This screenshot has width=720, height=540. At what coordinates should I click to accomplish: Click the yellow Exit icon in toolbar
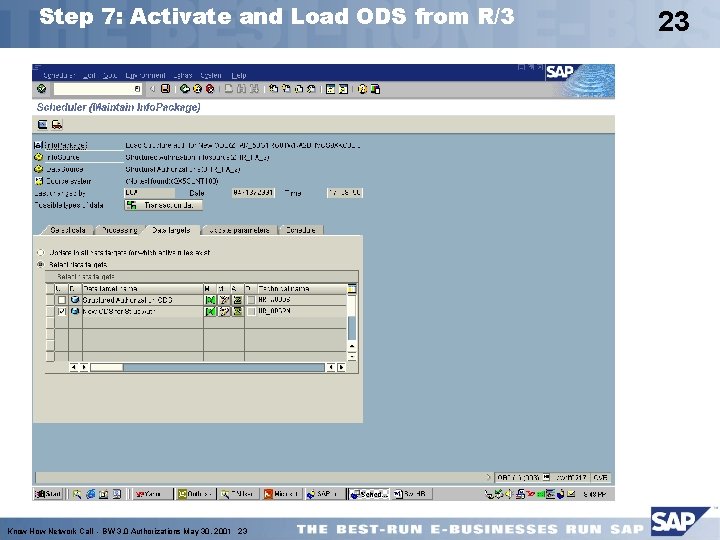click(197, 89)
